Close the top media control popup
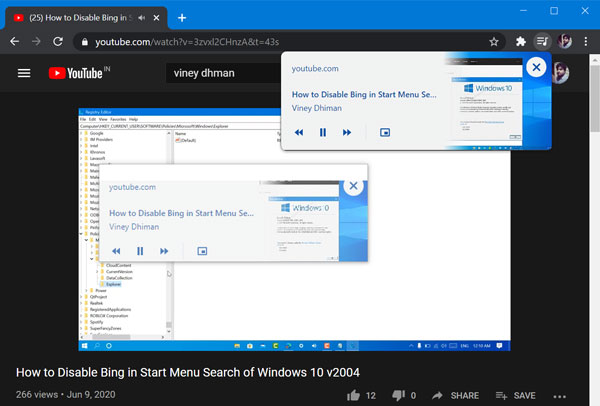This screenshot has height=406, width=600. coord(536,67)
